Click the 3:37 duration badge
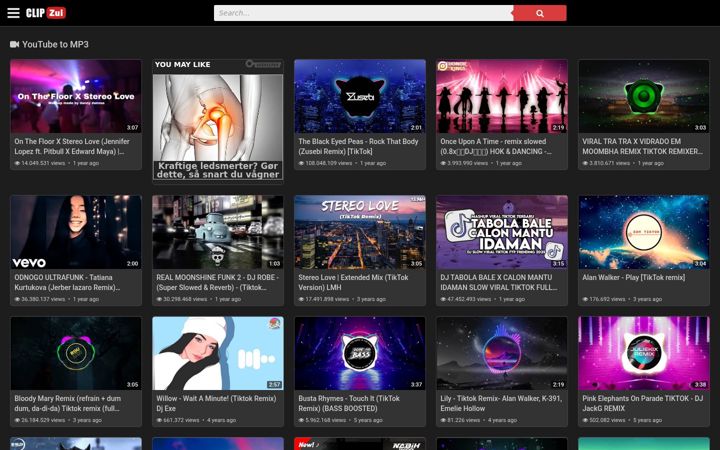Image resolution: width=720 pixels, height=450 pixels. (416, 385)
